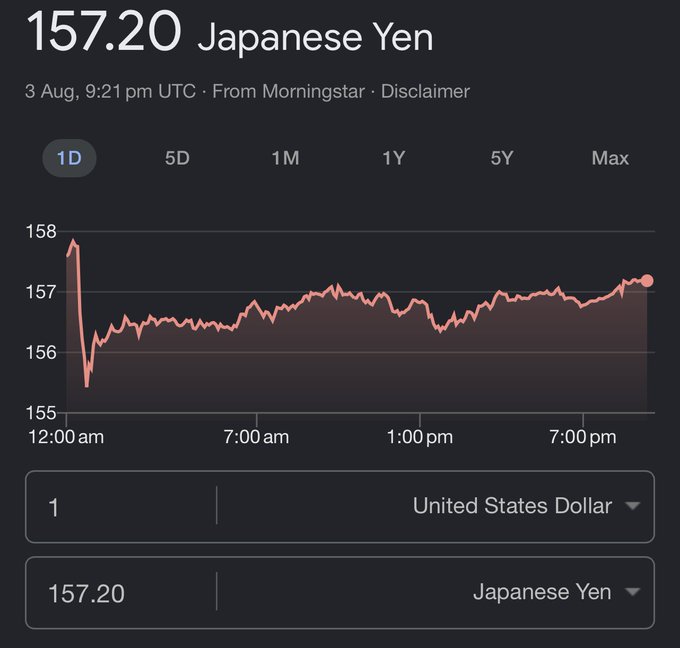The image size is (680, 648).
Task: Switch to the 5D time range
Action: coord(177,158)
